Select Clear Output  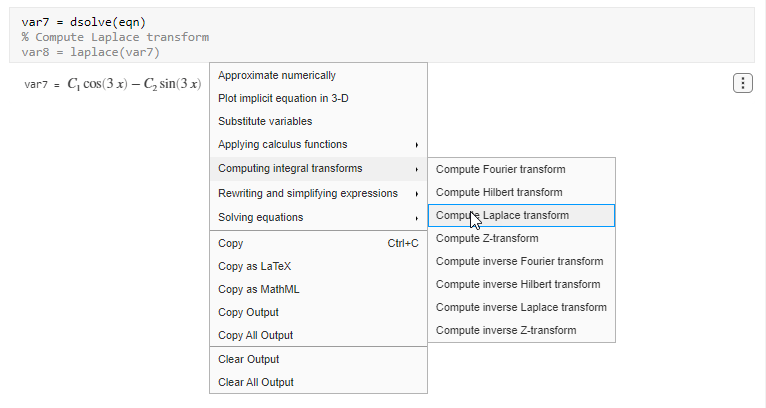point(249,359)
